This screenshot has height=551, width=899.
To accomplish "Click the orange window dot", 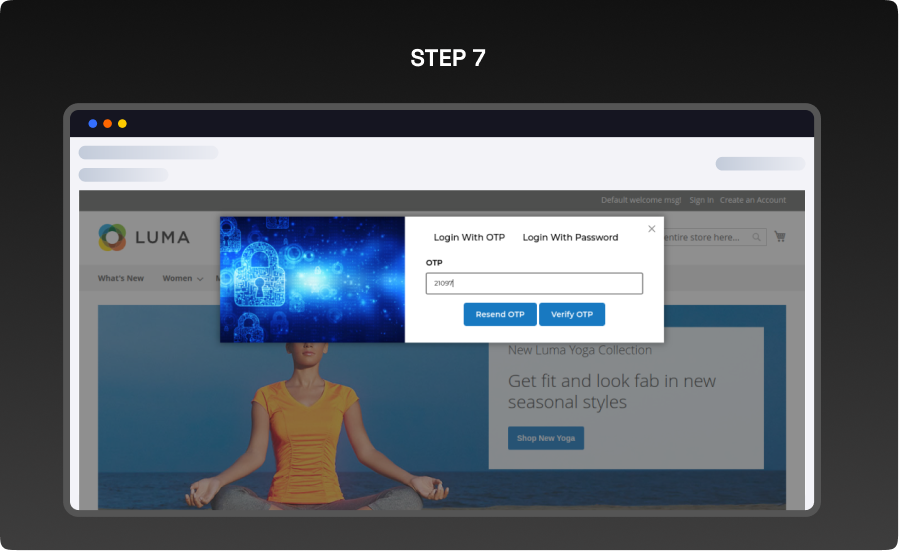I will click(x=107, y=124).
